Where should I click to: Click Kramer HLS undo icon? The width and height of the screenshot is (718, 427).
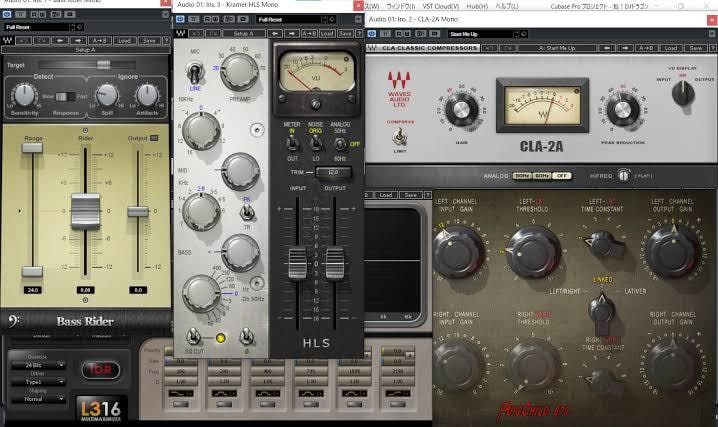(x=196, y=33)
